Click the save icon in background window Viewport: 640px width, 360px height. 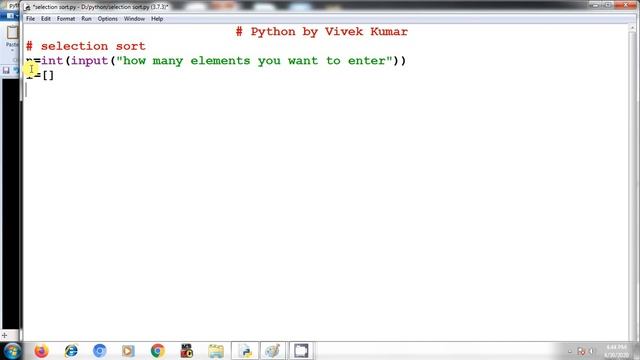[x=6, y=70]
